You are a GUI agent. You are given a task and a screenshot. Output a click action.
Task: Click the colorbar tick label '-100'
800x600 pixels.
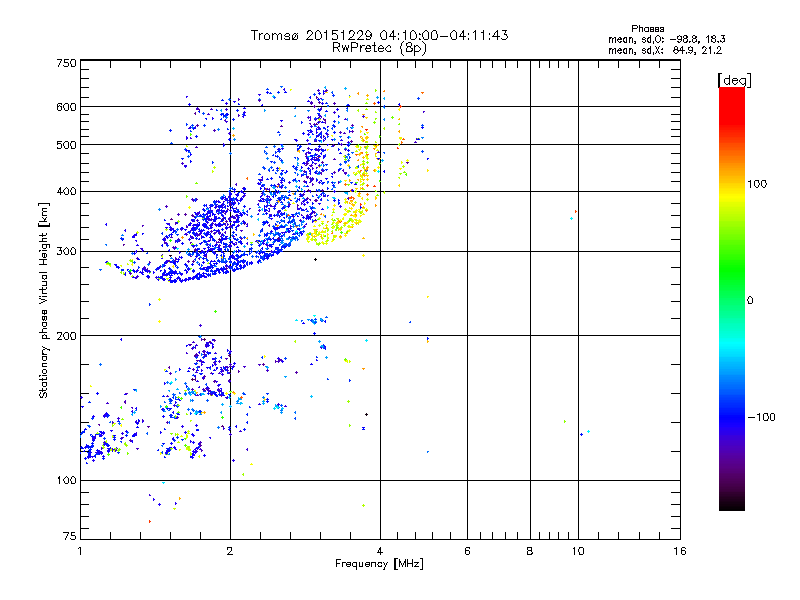[761, 417]
